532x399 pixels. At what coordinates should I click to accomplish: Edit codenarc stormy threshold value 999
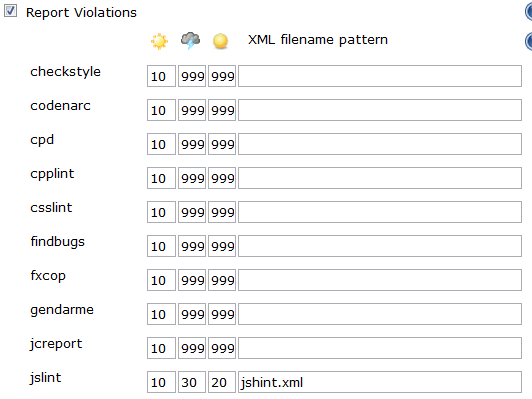click(192, 110)
